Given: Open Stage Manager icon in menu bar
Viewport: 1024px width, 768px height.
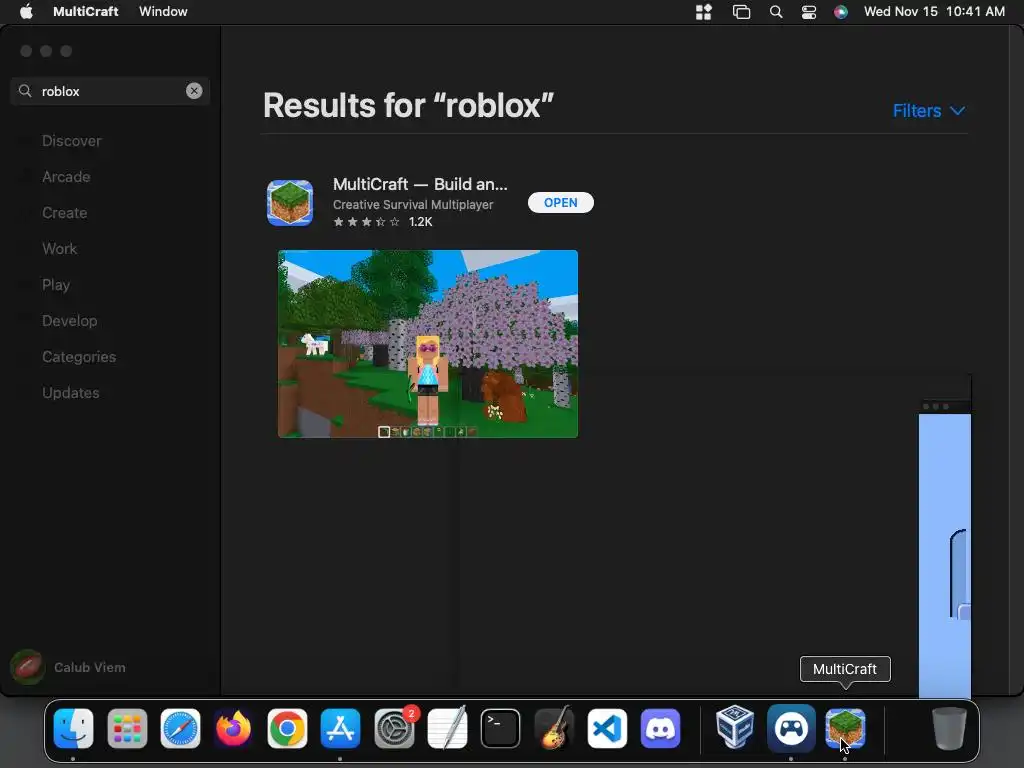Looking at the screenshot, I should (741, 12).
